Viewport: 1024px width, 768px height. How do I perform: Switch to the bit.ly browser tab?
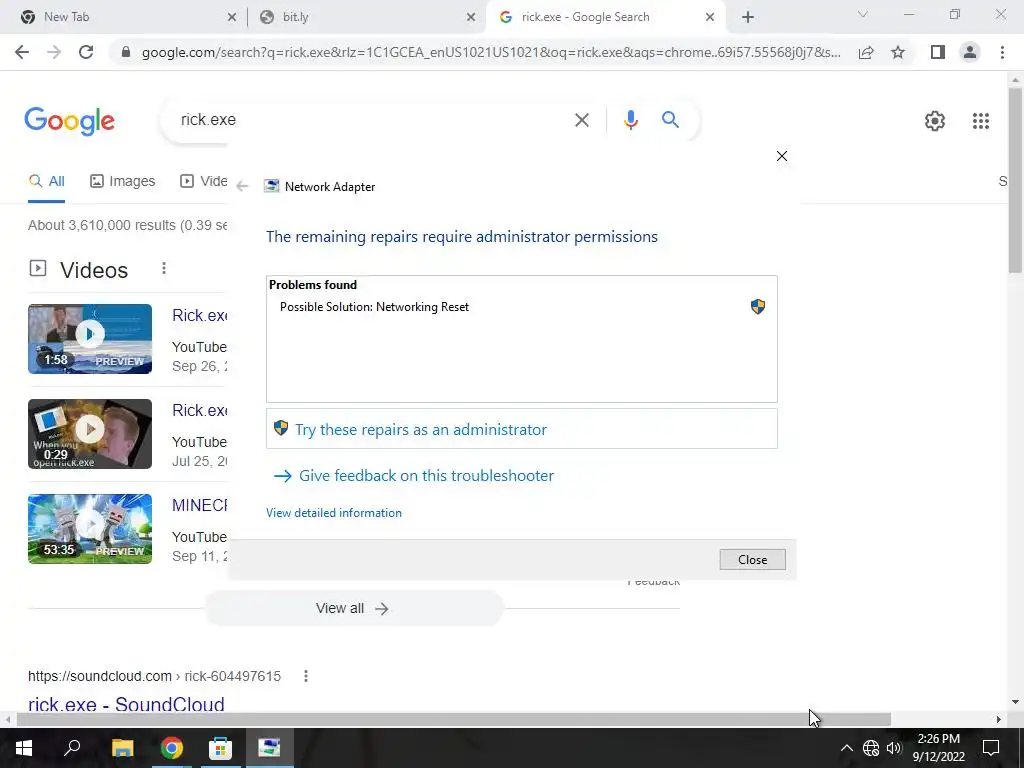coord(366,17)
